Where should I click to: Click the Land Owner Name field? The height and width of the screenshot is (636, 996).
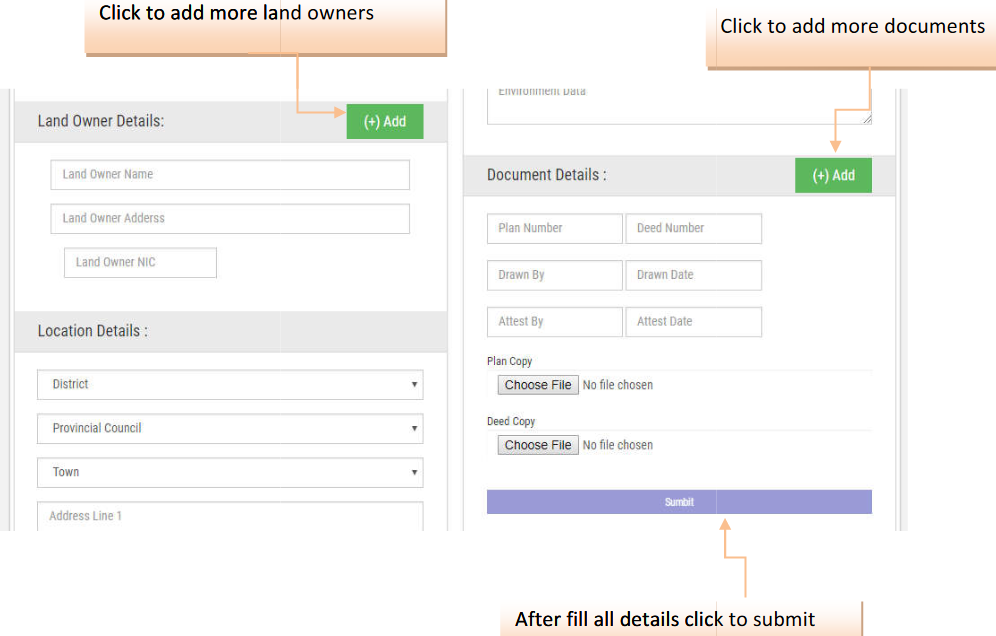pos(230,174)
